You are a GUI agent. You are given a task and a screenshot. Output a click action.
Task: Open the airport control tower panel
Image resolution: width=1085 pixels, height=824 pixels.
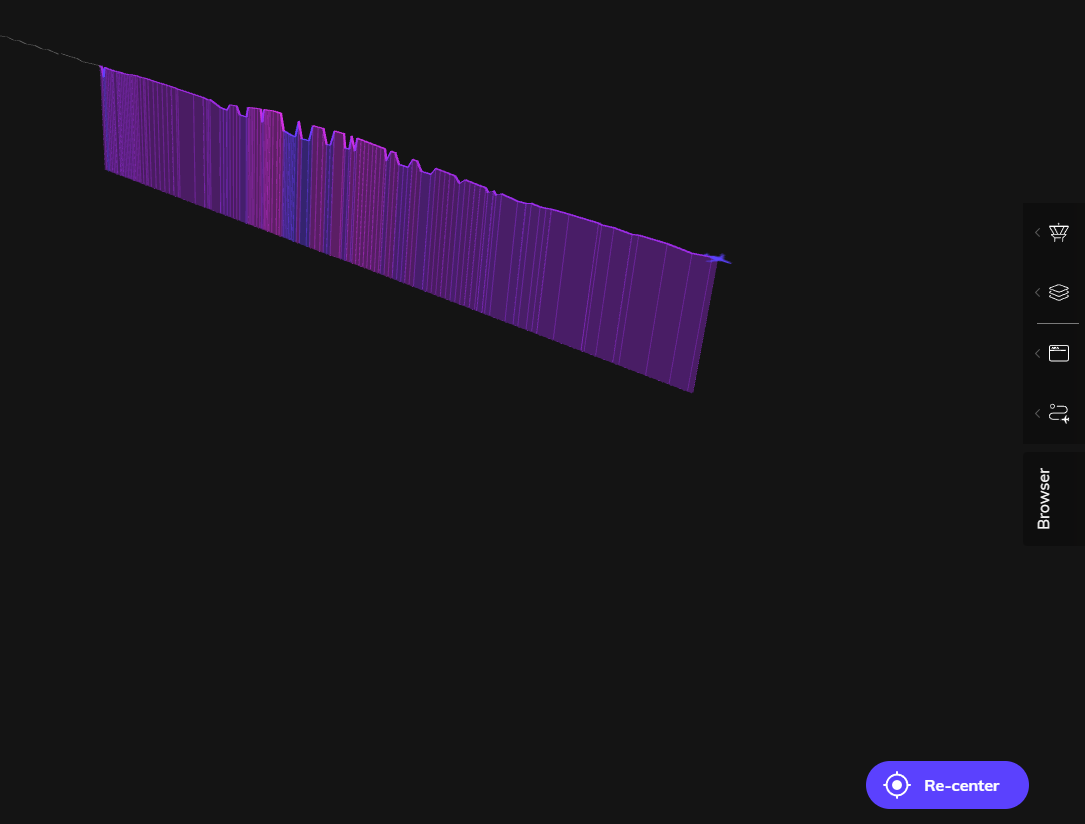[1059, 232]
